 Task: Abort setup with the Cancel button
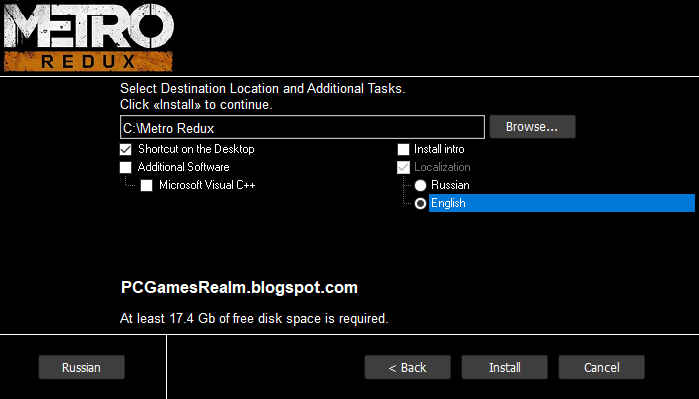pos(601,367)
